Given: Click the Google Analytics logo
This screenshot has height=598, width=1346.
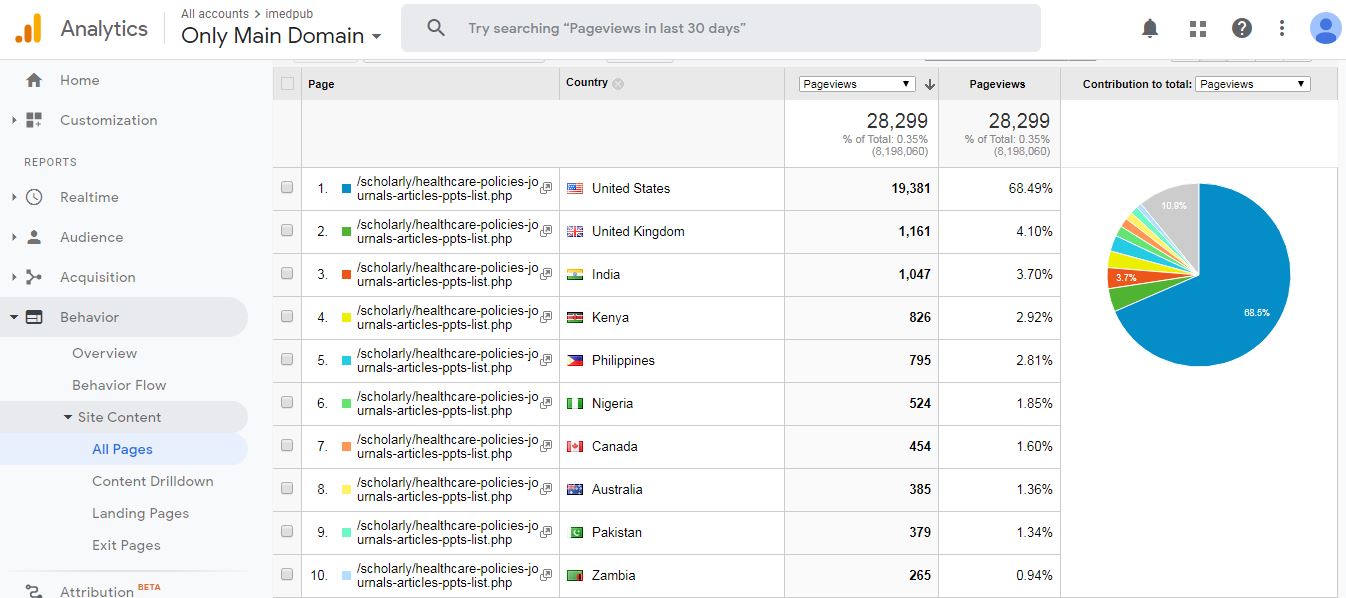Looking at the screenshot, I should click(x=28, y=28).
